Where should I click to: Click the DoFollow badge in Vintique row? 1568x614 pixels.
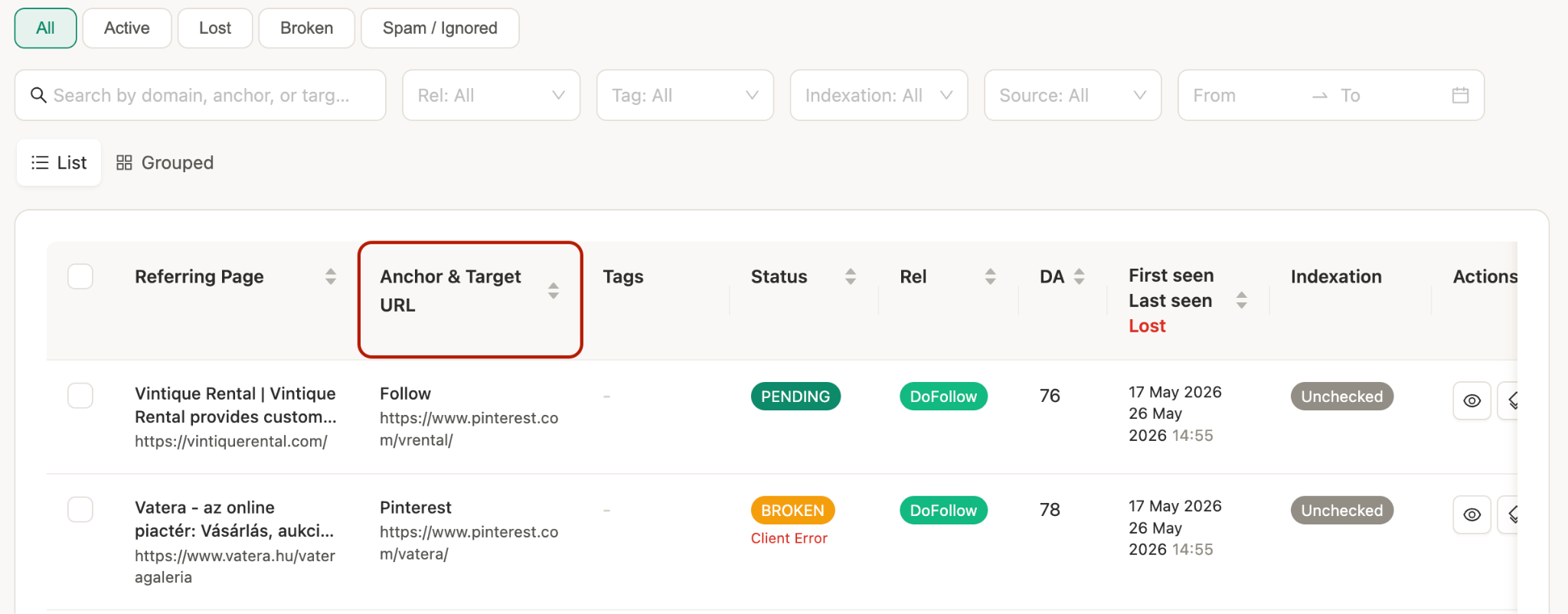(x=943, y=397)
